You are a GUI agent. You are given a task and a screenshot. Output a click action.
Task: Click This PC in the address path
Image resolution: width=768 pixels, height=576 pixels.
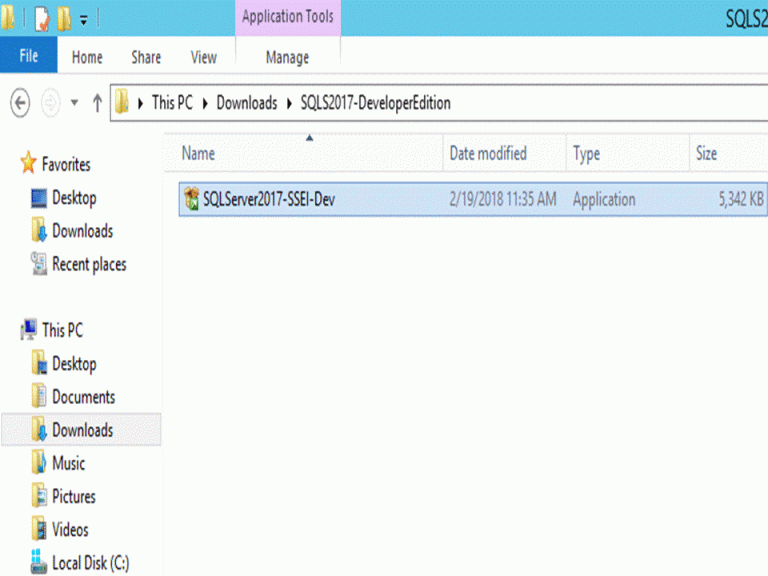tap(172, 103)
